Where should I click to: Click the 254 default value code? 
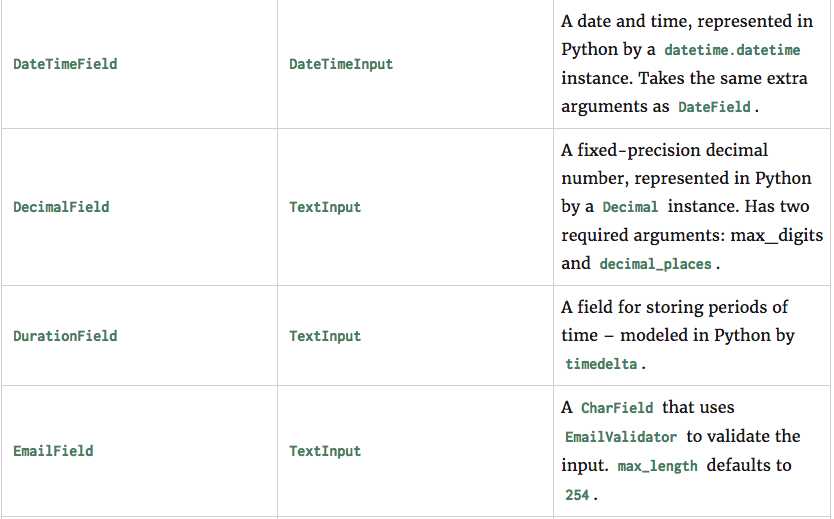577,495
